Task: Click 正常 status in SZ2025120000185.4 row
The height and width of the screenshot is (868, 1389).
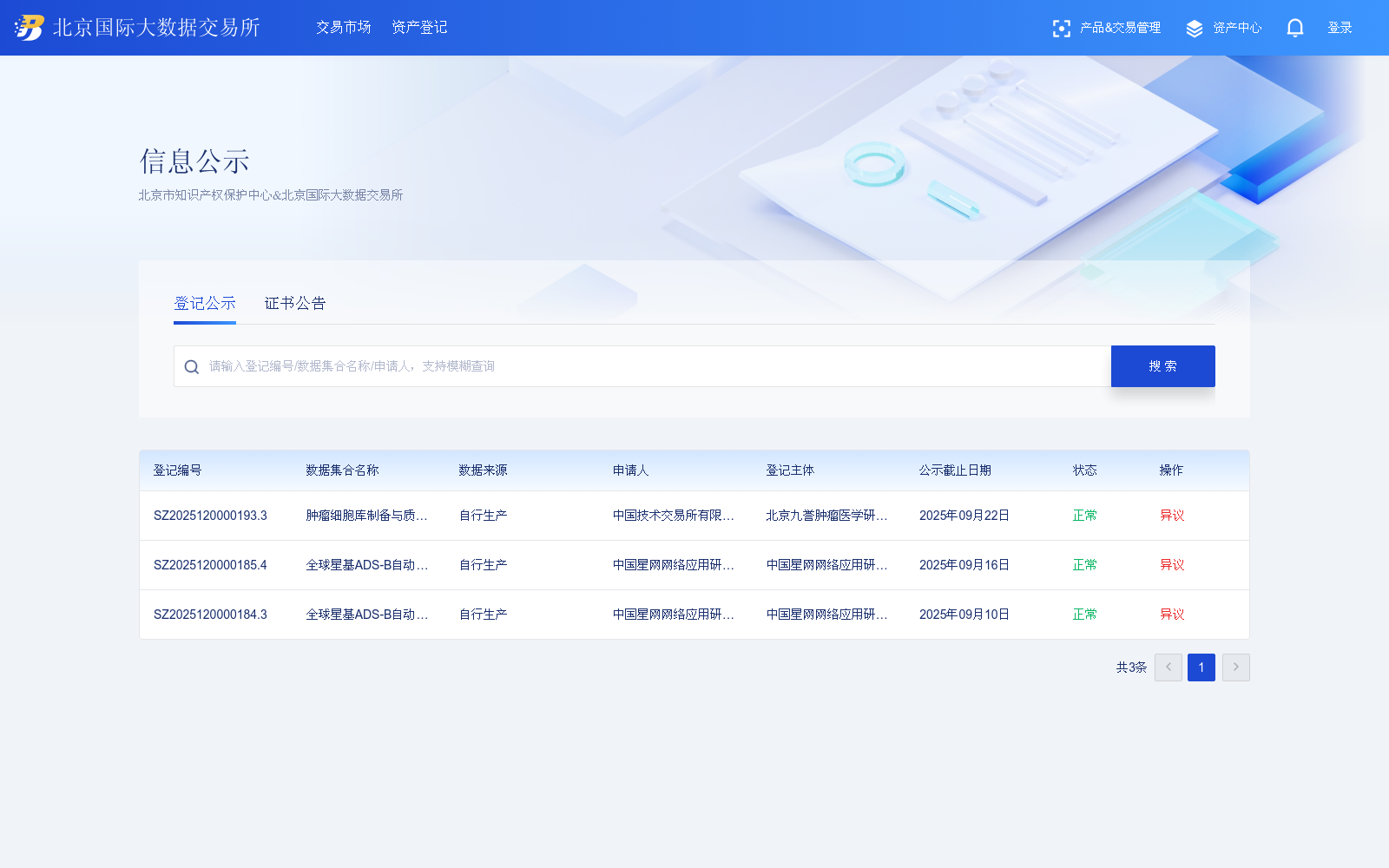Action: click(1085, 565)
